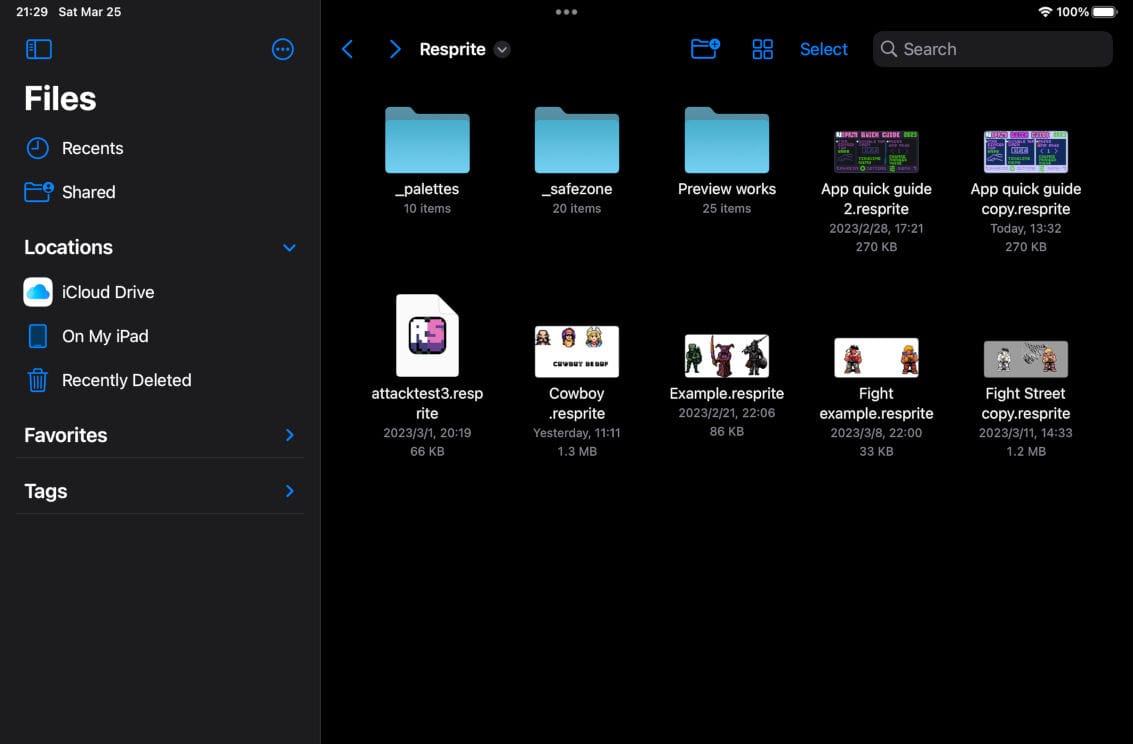Open On My iPad location
This screenshot has width=1133, height=744.
[104, 336]
